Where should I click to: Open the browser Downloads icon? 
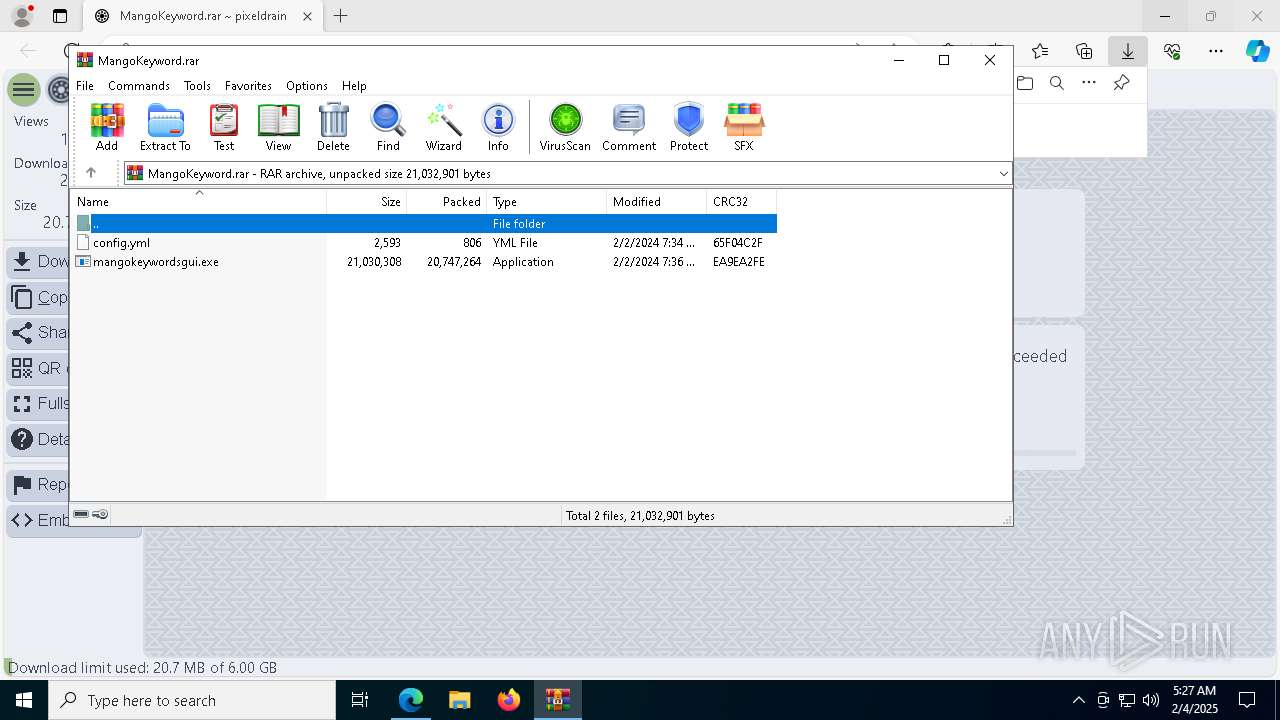coord(1128,51)
